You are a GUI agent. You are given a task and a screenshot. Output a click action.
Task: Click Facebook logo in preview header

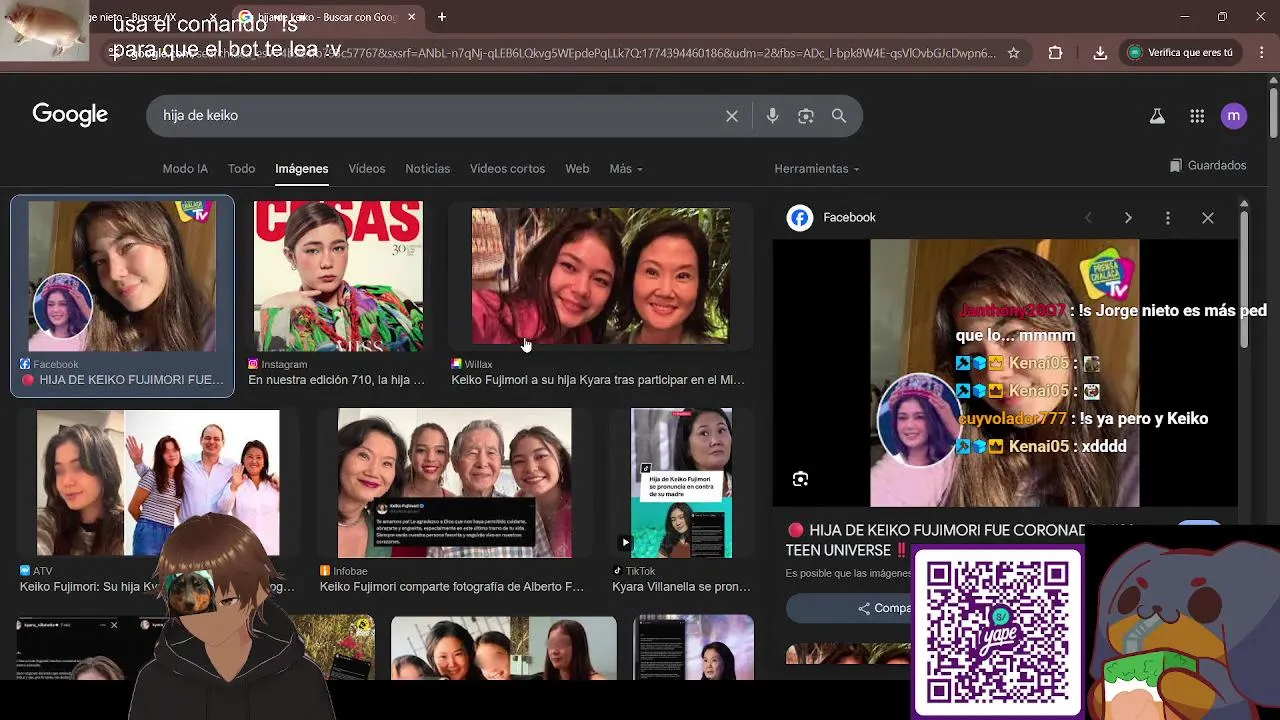point(800,218)
